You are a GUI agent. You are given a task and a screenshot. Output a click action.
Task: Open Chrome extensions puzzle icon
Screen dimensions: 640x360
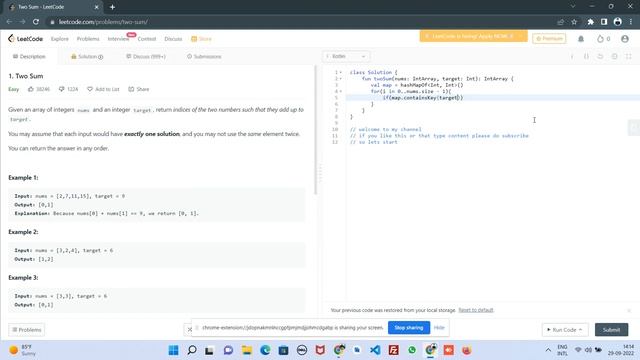(590, 22)
